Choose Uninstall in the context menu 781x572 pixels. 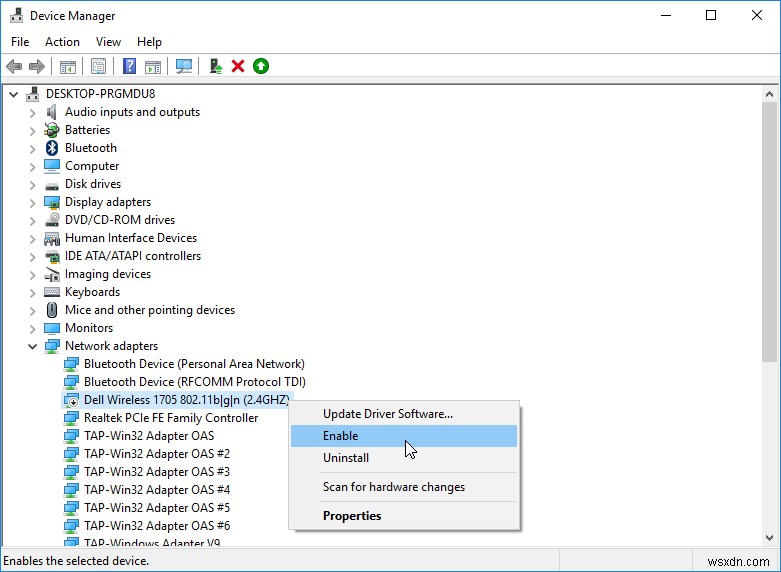[x=404, y=458]
